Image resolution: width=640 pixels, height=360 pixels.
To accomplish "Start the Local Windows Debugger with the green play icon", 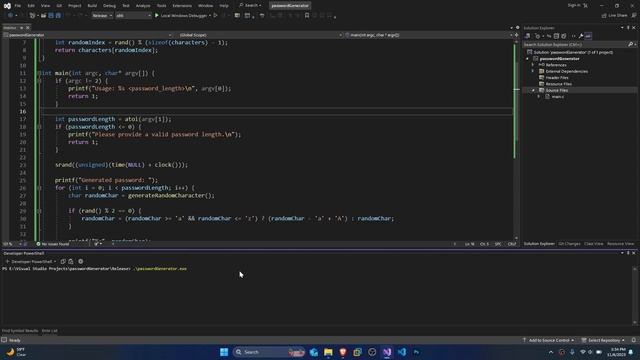I will (157, 16).
